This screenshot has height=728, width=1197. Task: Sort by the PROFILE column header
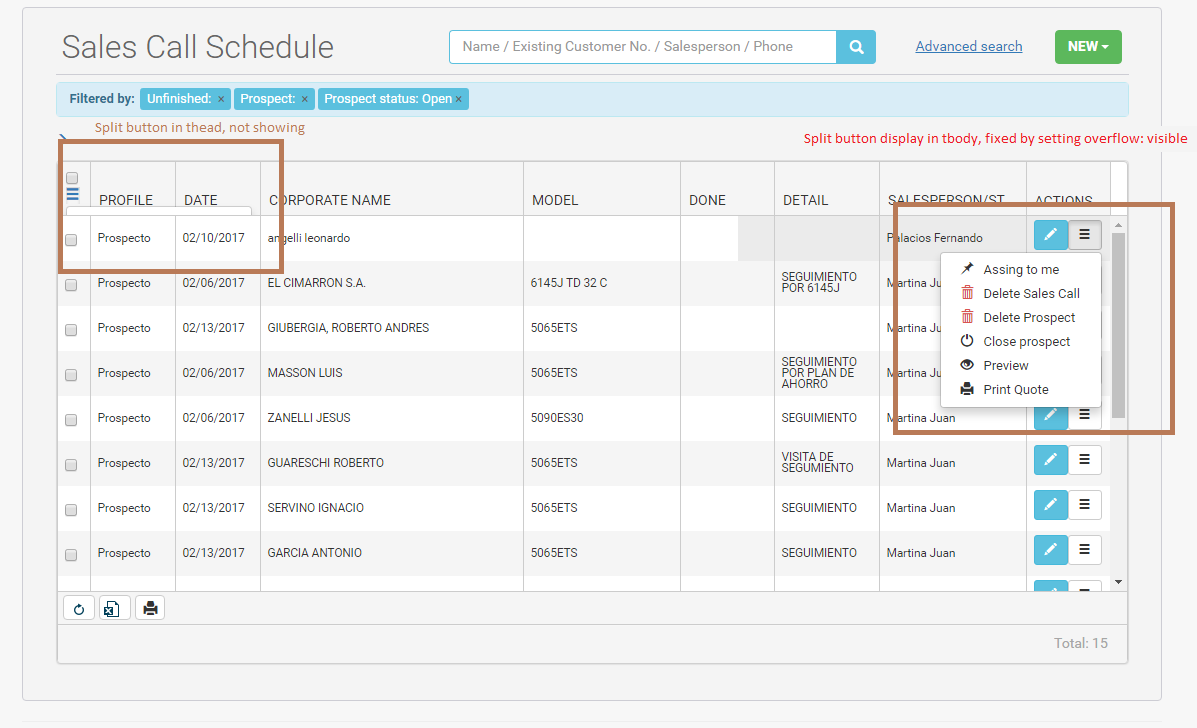(126, 200)
